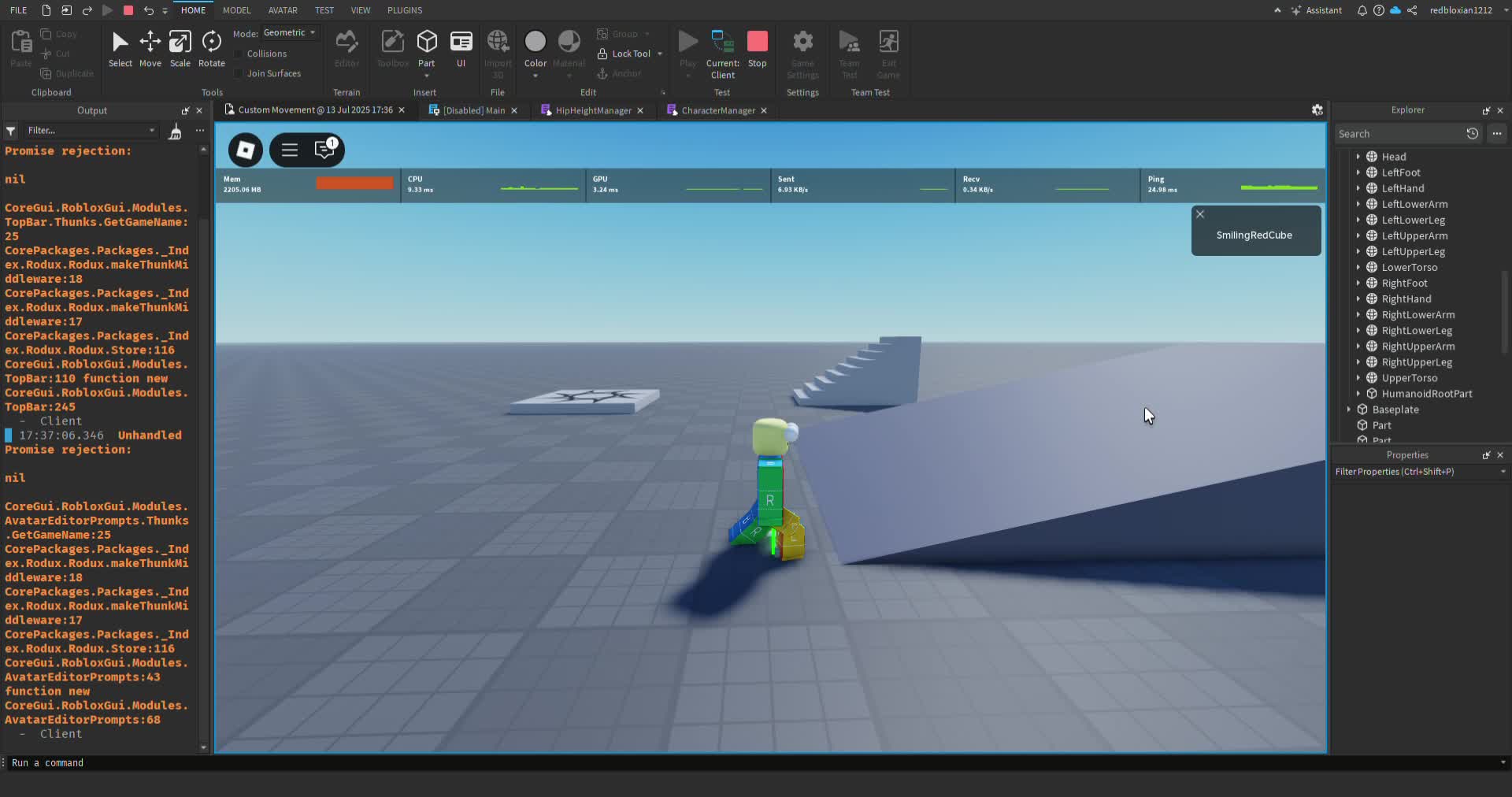Insert a Part from the ribbon
Image resolution: width=1512 pixels, height=797 pixels.
[426, 43]
